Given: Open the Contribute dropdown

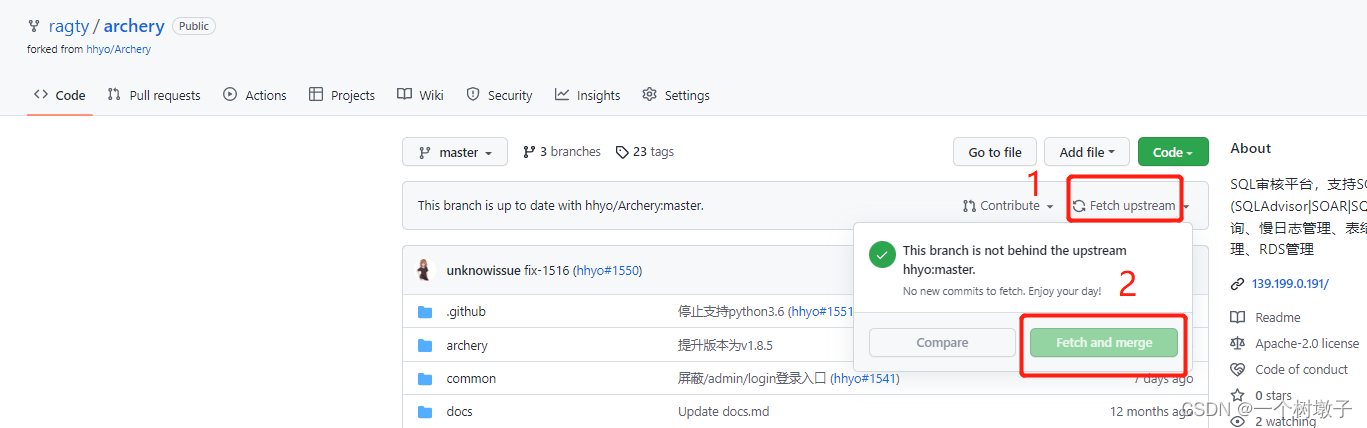Looking at the screenshot, I should [1008, 206].
